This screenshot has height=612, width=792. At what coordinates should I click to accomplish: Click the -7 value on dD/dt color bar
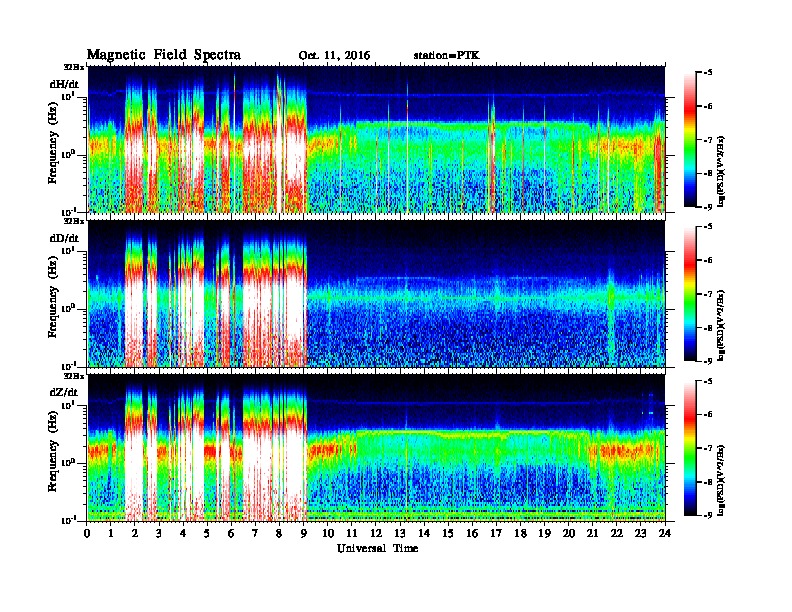pyautogui.click(x=707, y=294)
